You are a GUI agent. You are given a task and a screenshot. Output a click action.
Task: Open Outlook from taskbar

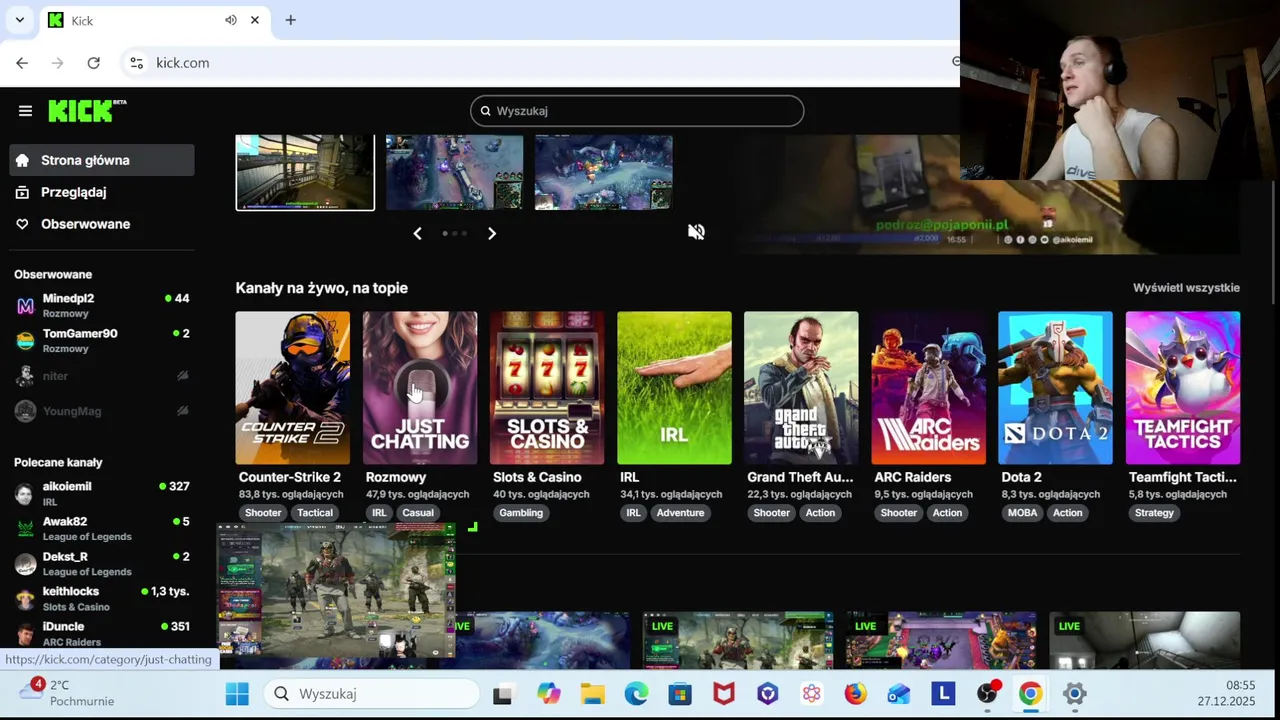click(899, 694)
